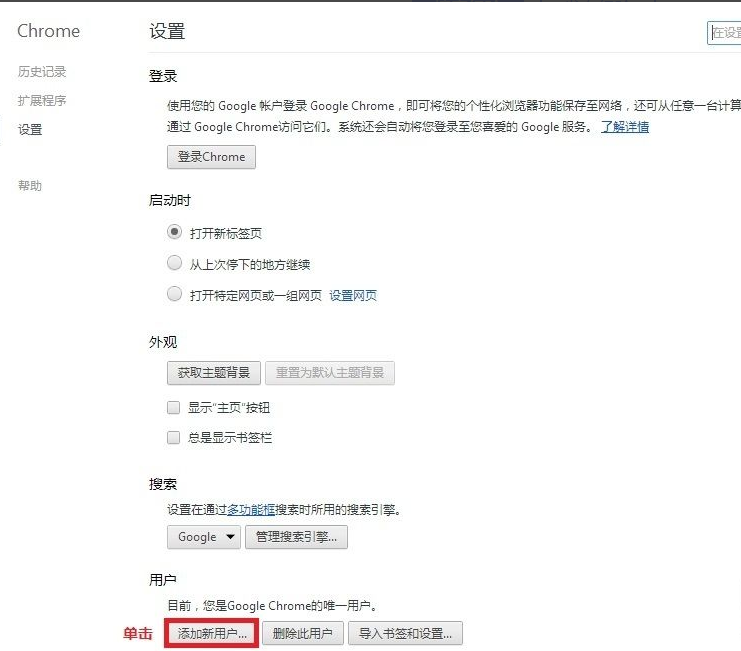741x651 pixels.
Task: Click the 获取主题背景 button
Action: coord(214,373)
